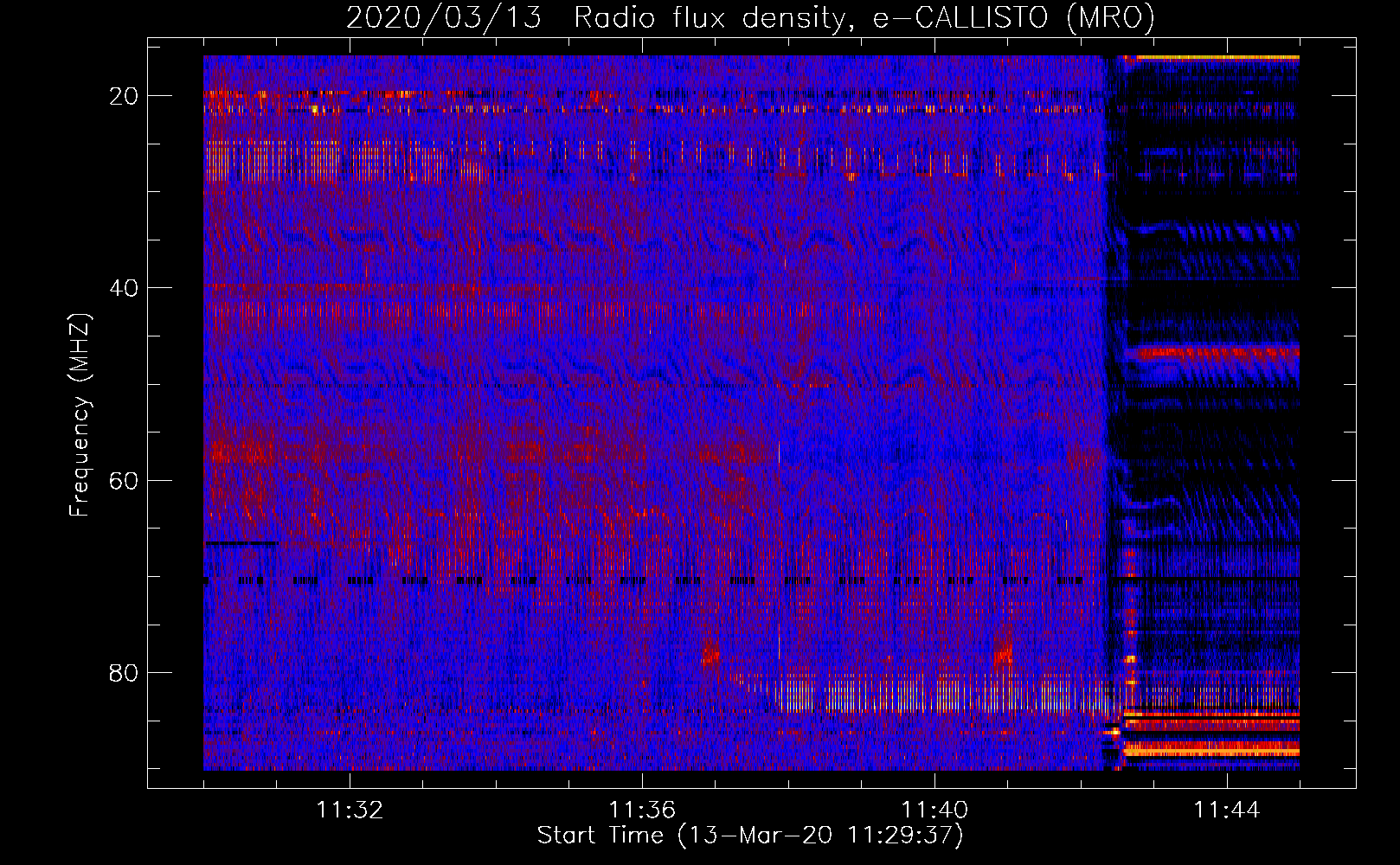Viewport: 1400px width, 865px height.
Task: Click the '11:32' time tick label
Action: coord(350,811)
